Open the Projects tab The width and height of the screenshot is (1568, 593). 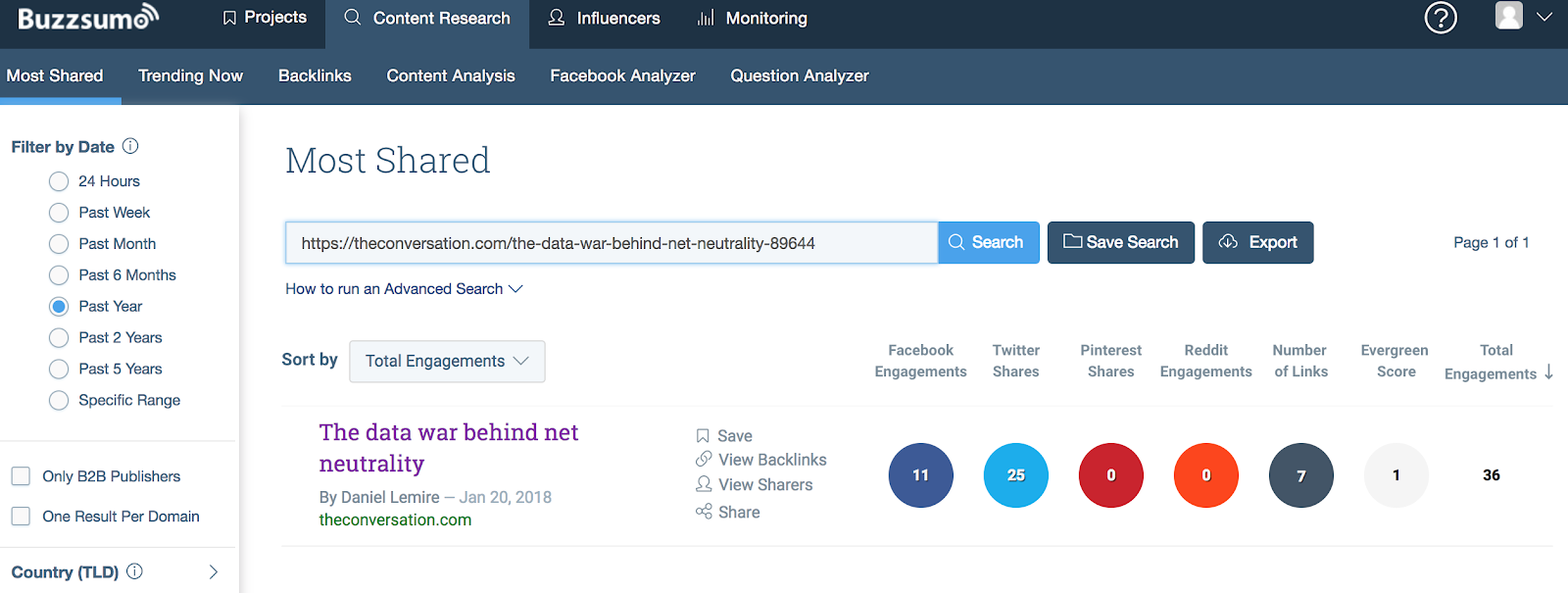pyautogui.click(x=265, y=18)
